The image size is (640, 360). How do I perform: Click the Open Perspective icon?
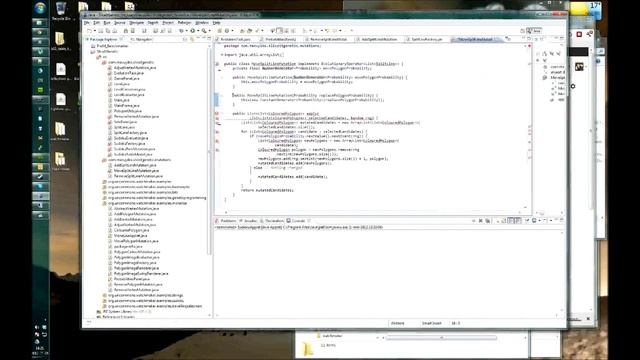(522, 31)
